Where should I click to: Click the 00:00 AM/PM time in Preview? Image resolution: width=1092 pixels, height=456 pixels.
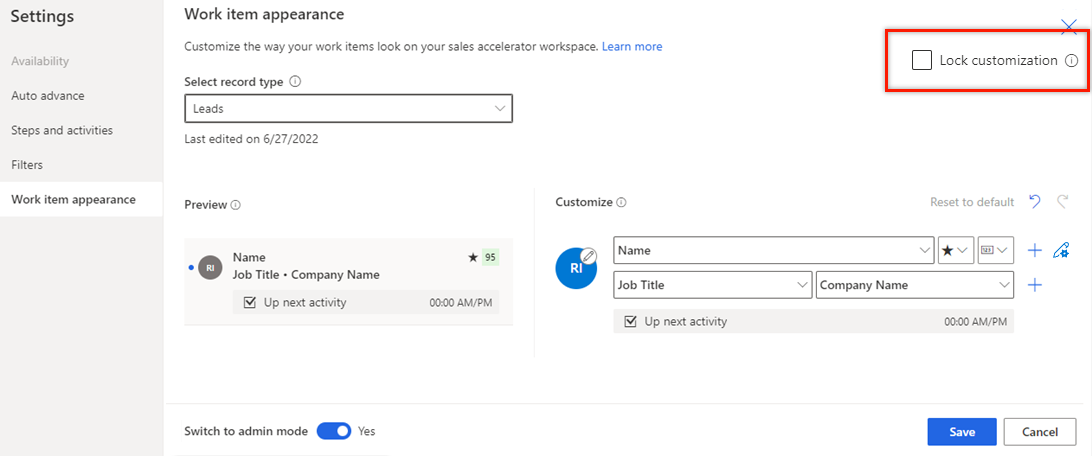(x=461, y=303)
